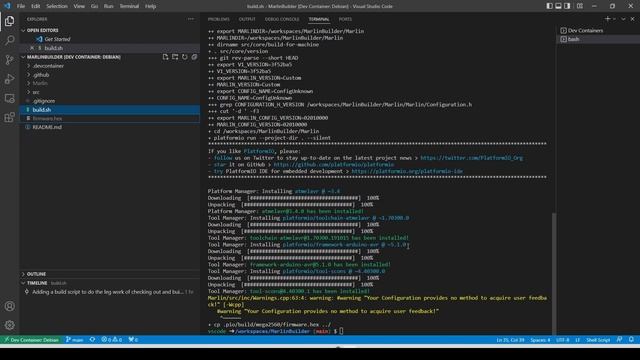Open the Search view icon
Image resolution: width=640 pixels, height=360 pixels.
pyautogui.click(x=9, y=40)
